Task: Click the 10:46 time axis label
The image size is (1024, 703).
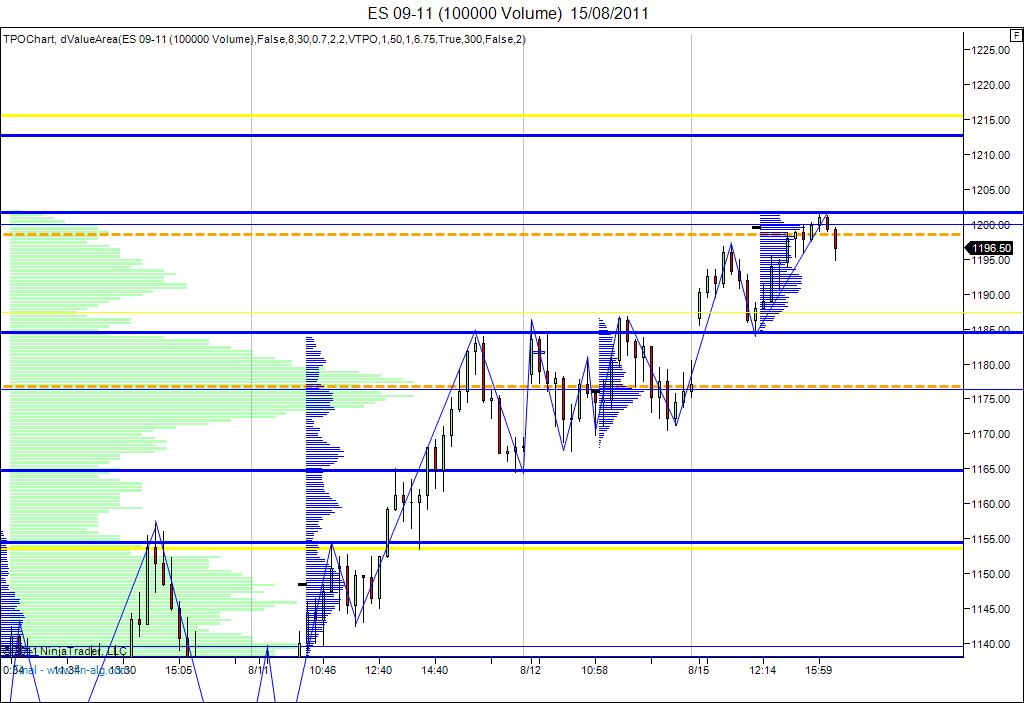Action: (323, 670)
